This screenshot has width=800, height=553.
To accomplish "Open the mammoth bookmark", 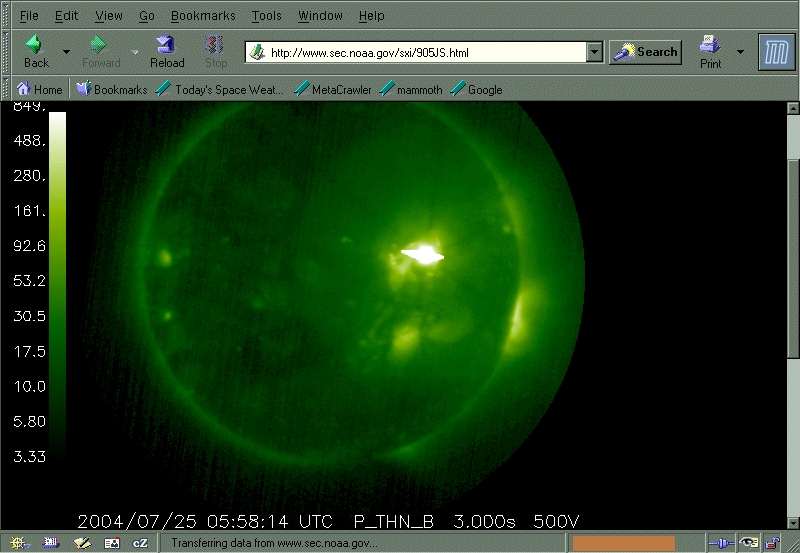I will tap(411, 89).
